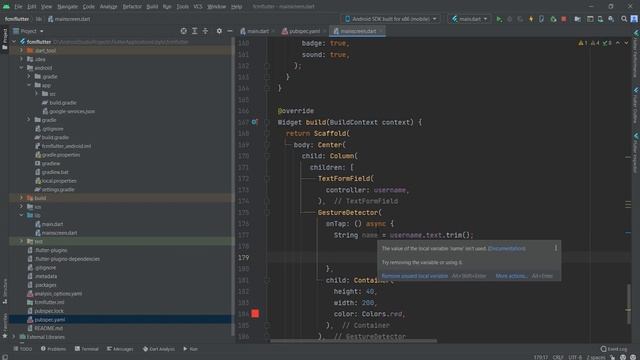Toggle the Project side tool tab

point(4,39)
